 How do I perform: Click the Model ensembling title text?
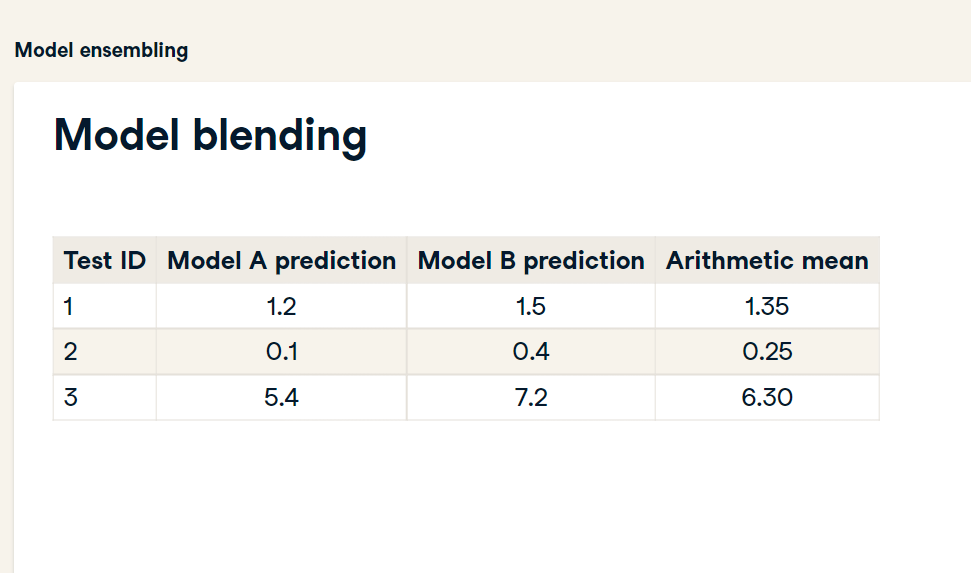point(102,50)
